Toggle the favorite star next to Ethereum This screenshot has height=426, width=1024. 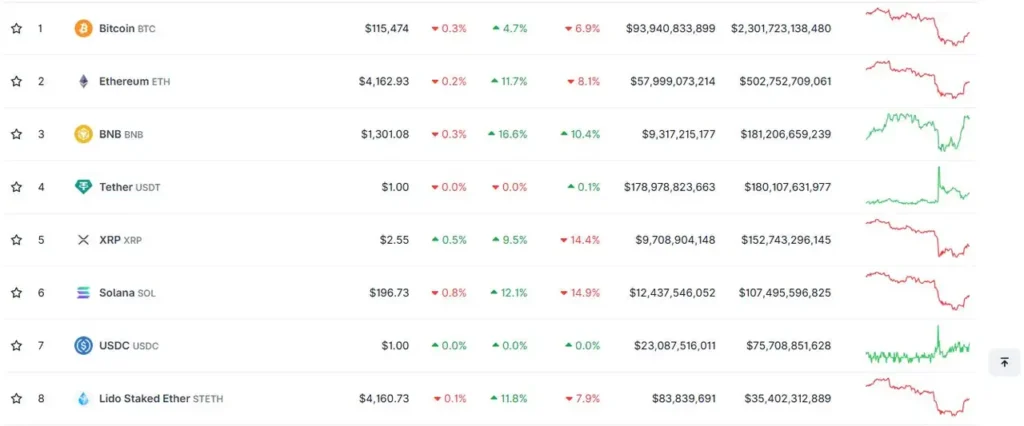click(x=16, y=81)
